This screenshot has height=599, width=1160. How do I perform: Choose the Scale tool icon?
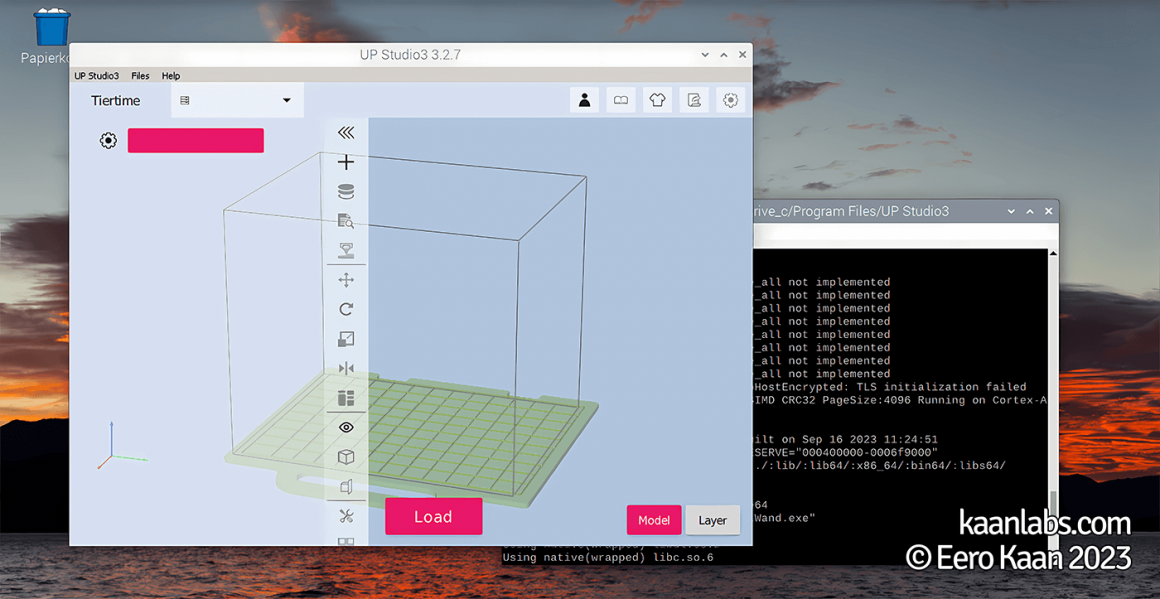pos(346,339)
